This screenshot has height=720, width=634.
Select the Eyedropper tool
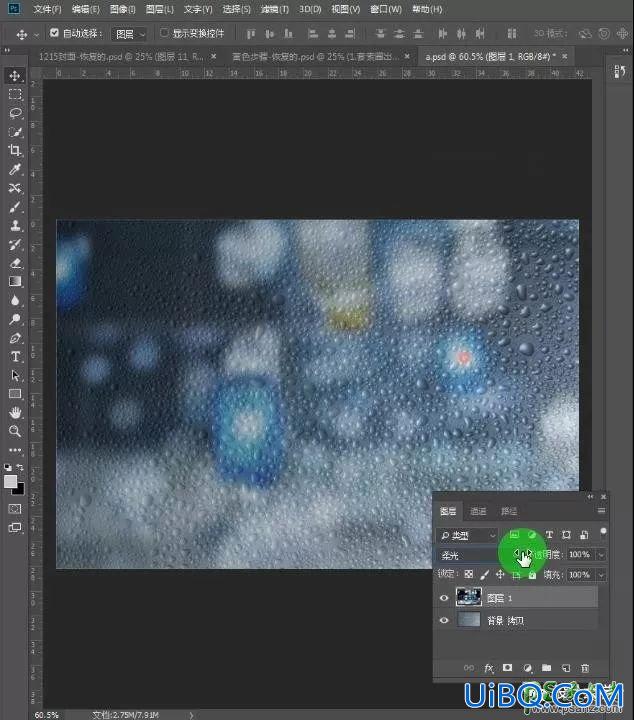coord(15,169)
